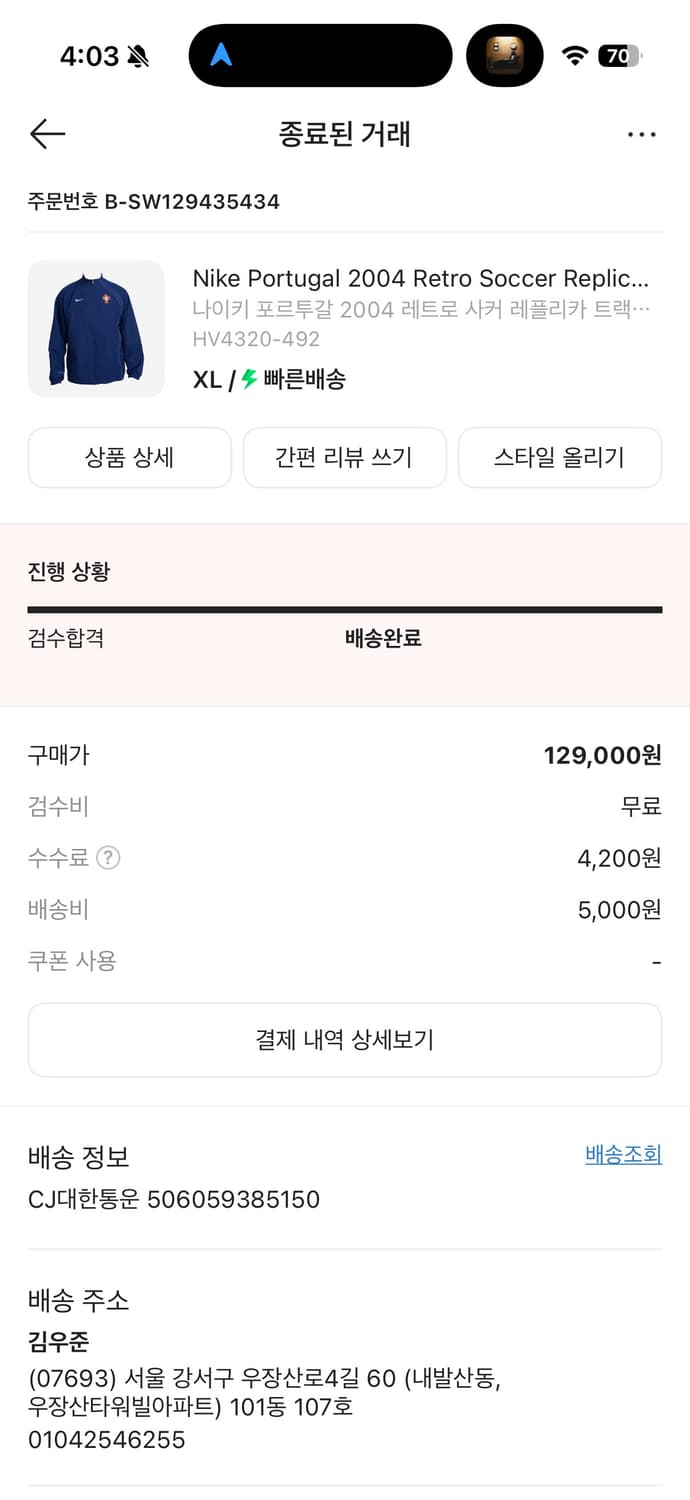Select 스타일 올리기 to upload a style

coord(559,457)
